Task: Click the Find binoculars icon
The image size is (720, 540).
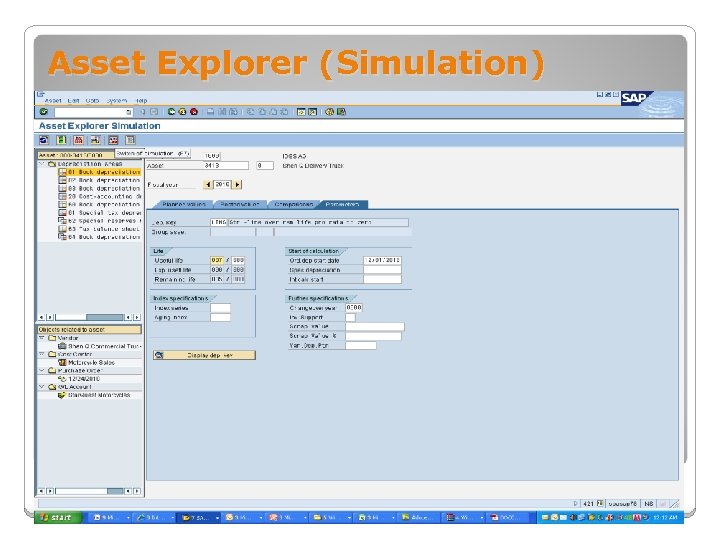Action: click(222, 112)
